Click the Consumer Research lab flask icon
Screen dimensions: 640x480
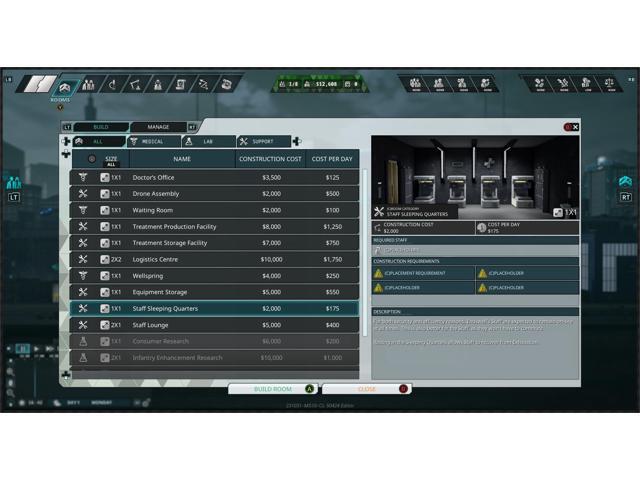pyautogui.click(x=83, y=341)
